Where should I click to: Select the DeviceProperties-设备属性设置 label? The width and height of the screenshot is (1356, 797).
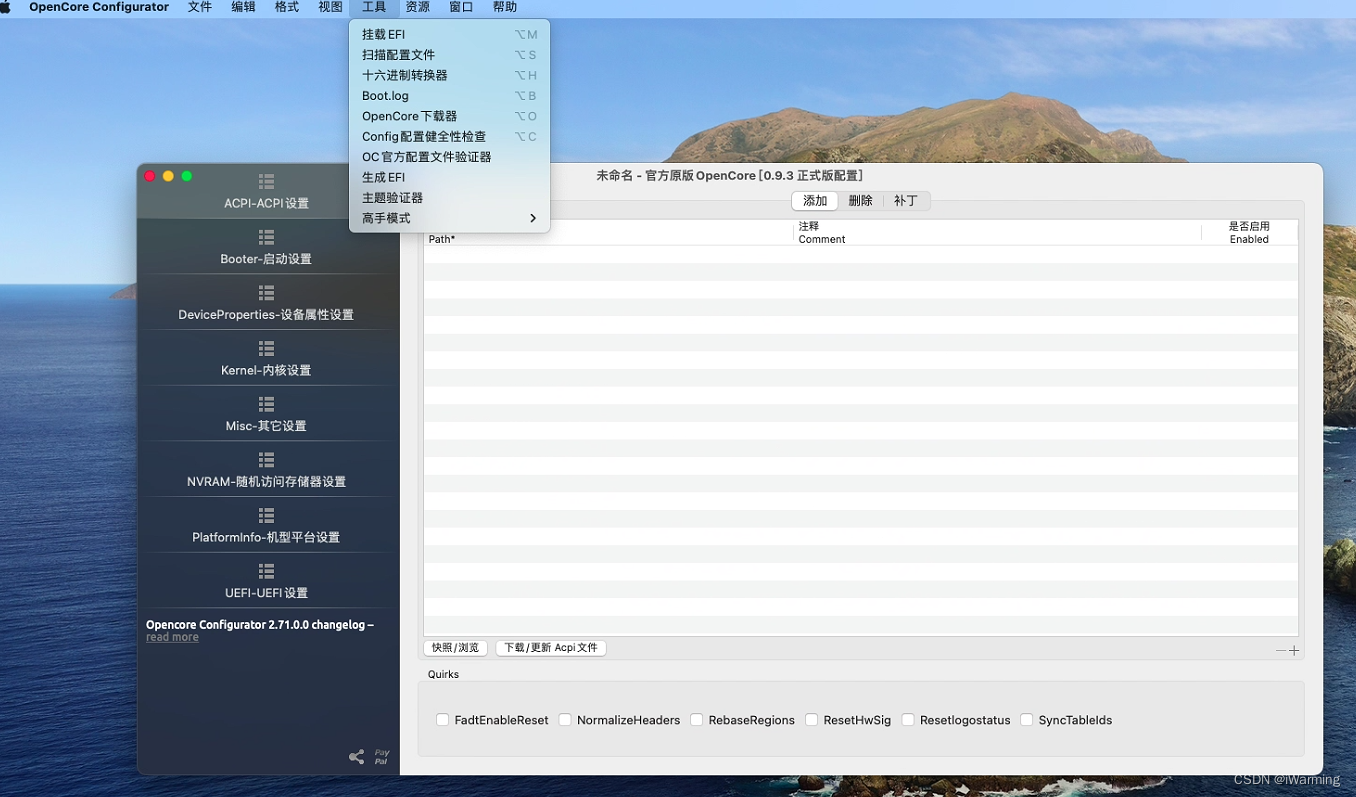(x=266, y=315)
